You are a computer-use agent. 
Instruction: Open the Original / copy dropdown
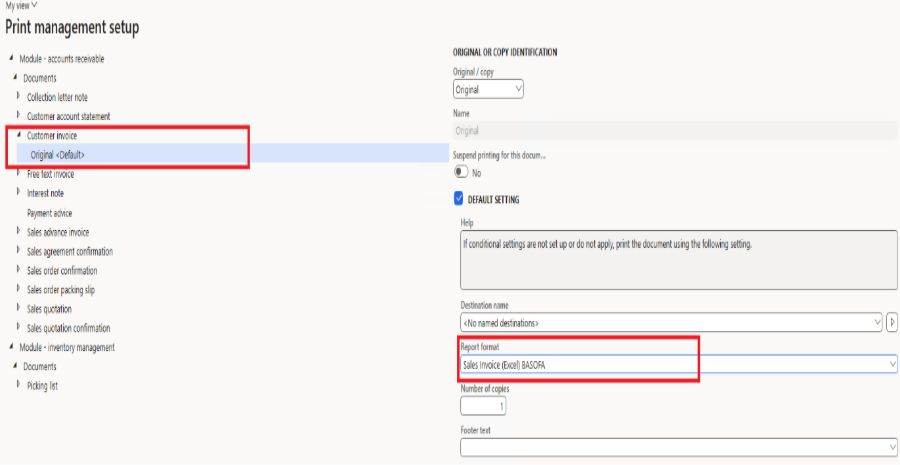488,89
